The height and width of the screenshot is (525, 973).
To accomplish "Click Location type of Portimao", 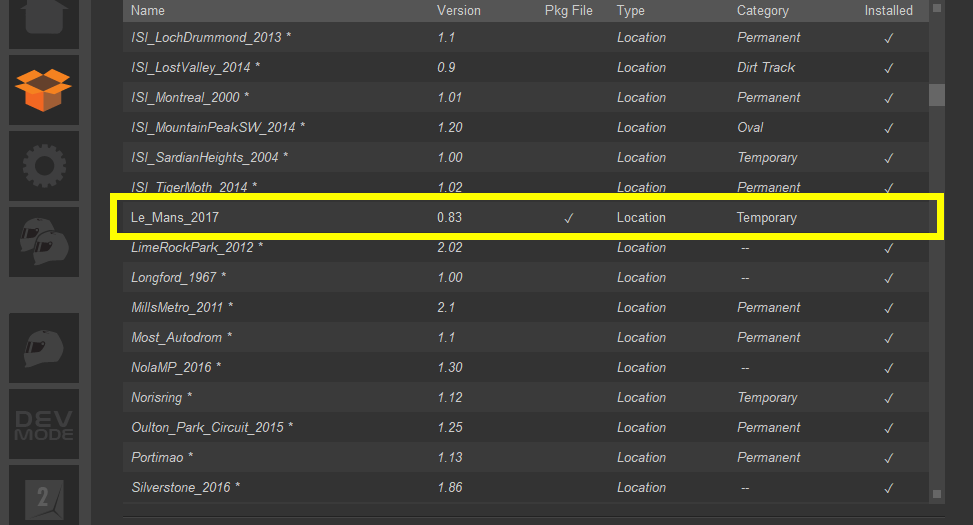I will [641, 457].
